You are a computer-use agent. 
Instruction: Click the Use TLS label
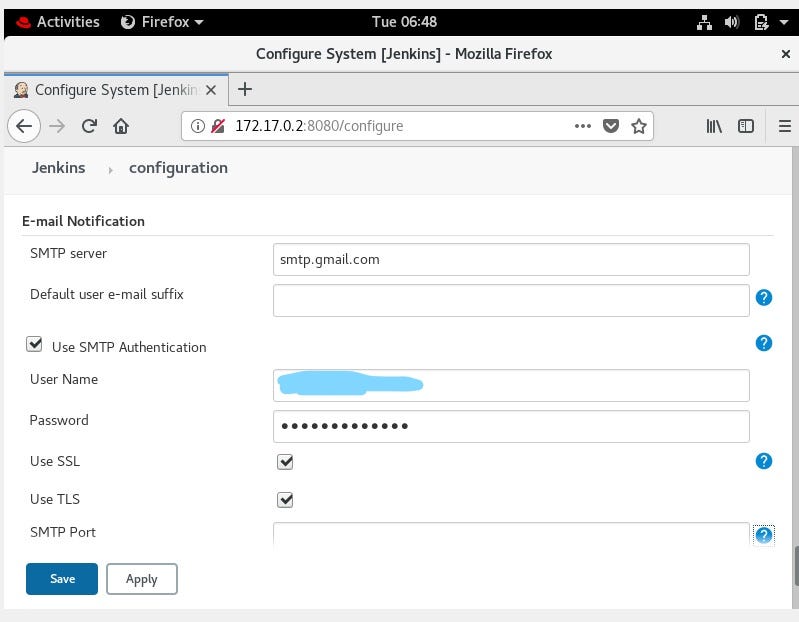click(55, 499)
